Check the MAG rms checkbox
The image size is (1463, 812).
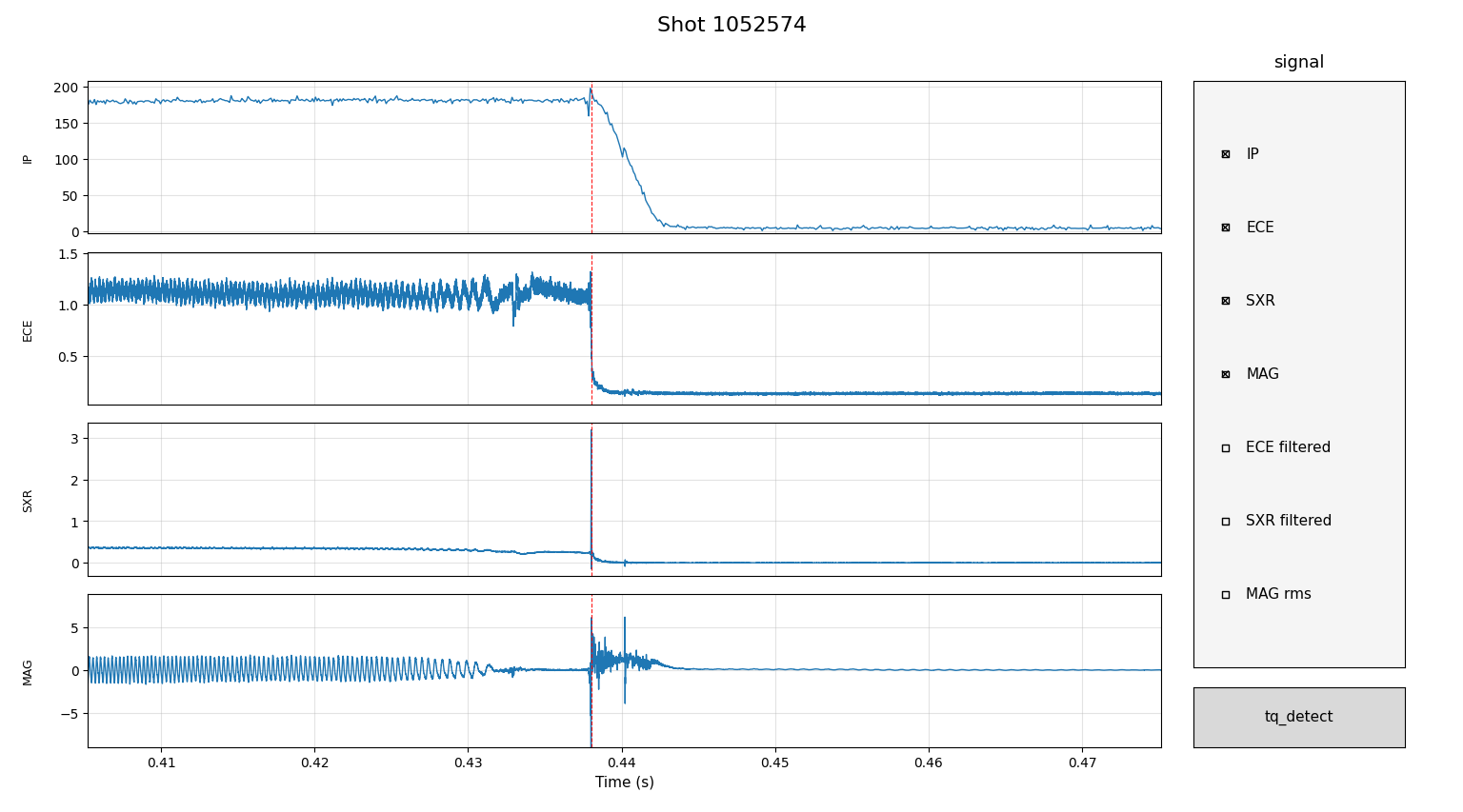tap(1226, 594)
